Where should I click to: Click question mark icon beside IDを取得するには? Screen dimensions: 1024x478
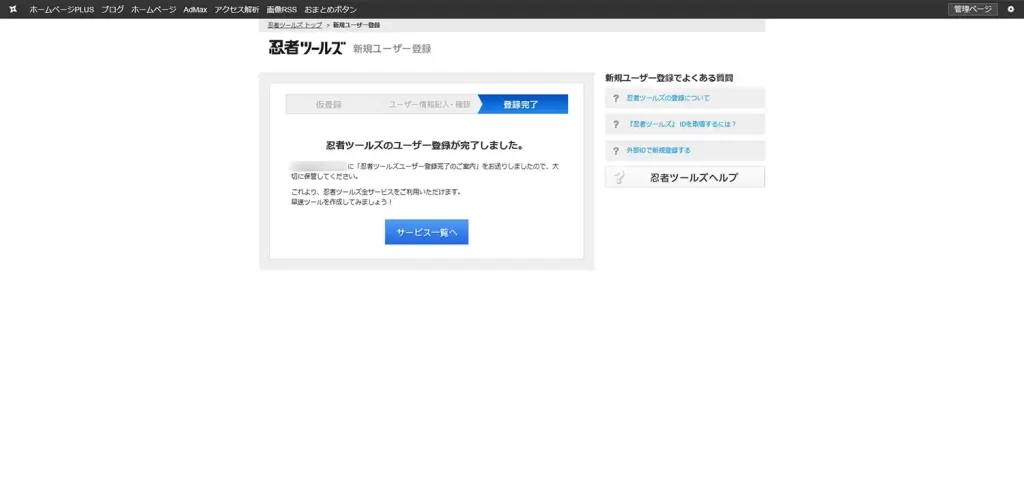pyautogui.click(x=616, y=124)
